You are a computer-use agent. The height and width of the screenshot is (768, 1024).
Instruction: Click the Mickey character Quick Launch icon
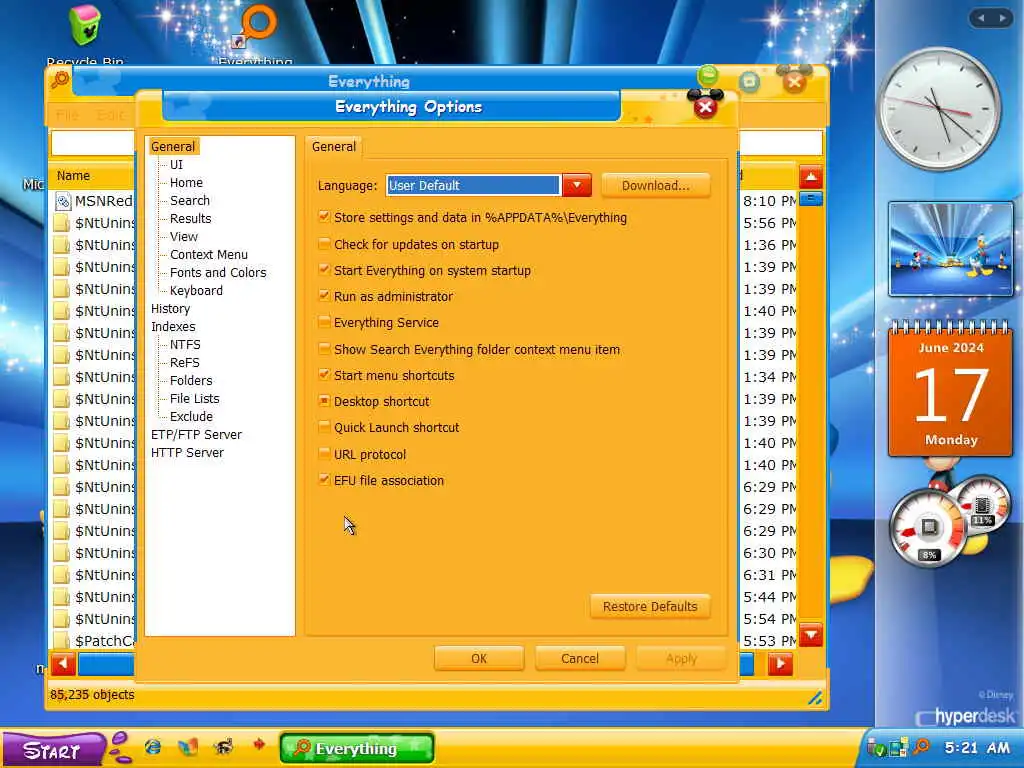click(x=223, y=746)
